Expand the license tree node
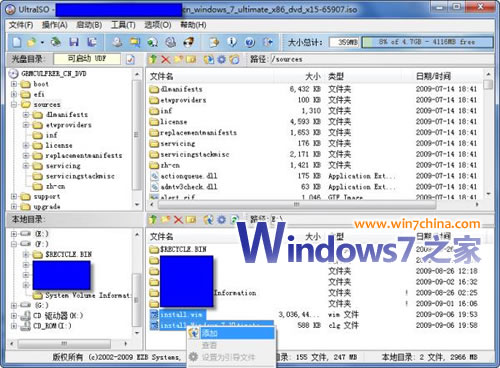The image size is (500, 368). point(26,145)
